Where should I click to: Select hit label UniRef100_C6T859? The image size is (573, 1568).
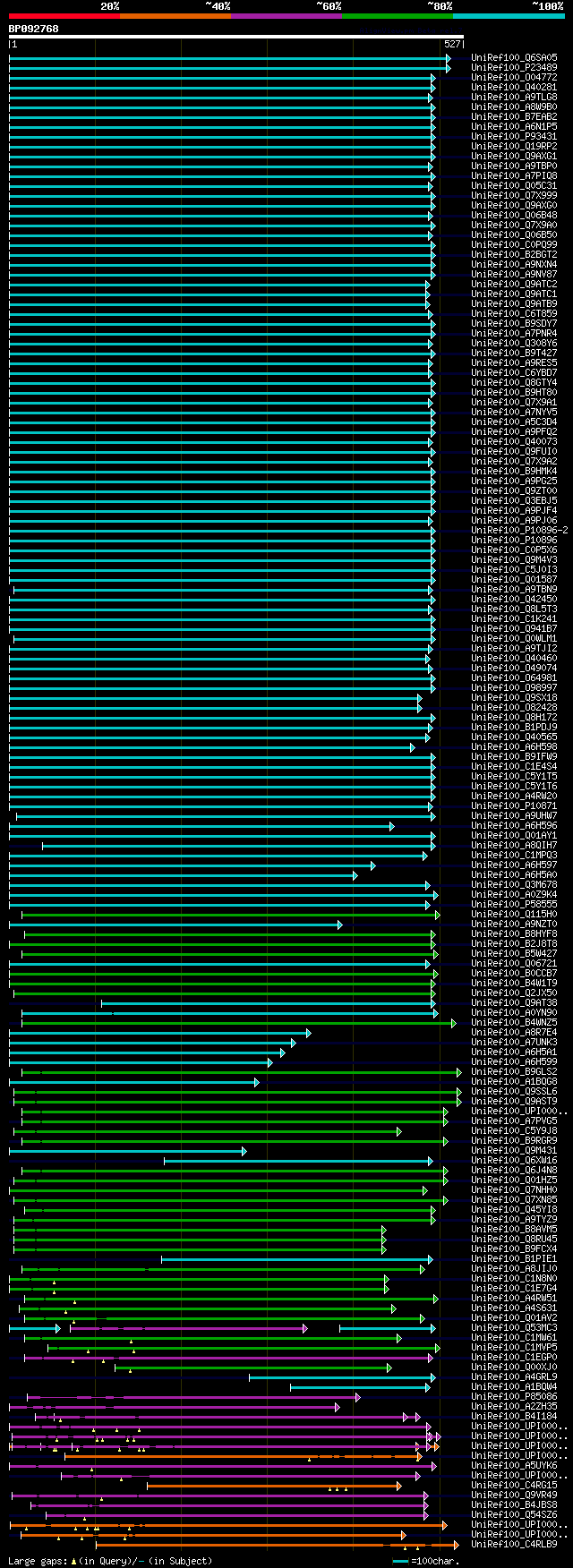click(514, 314)
